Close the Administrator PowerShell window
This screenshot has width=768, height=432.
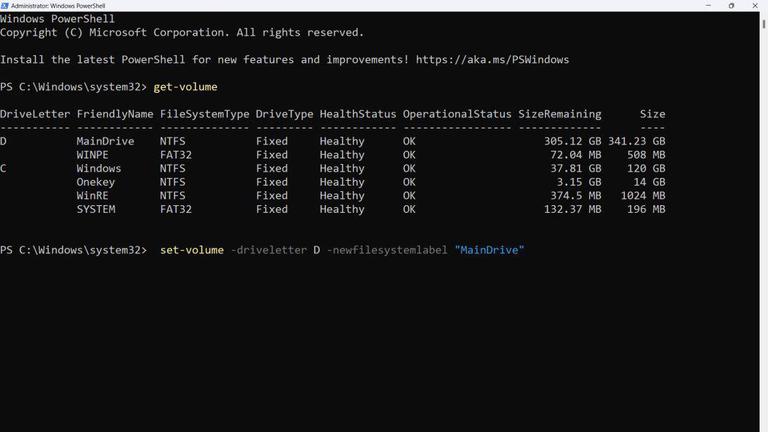(755, 5)
